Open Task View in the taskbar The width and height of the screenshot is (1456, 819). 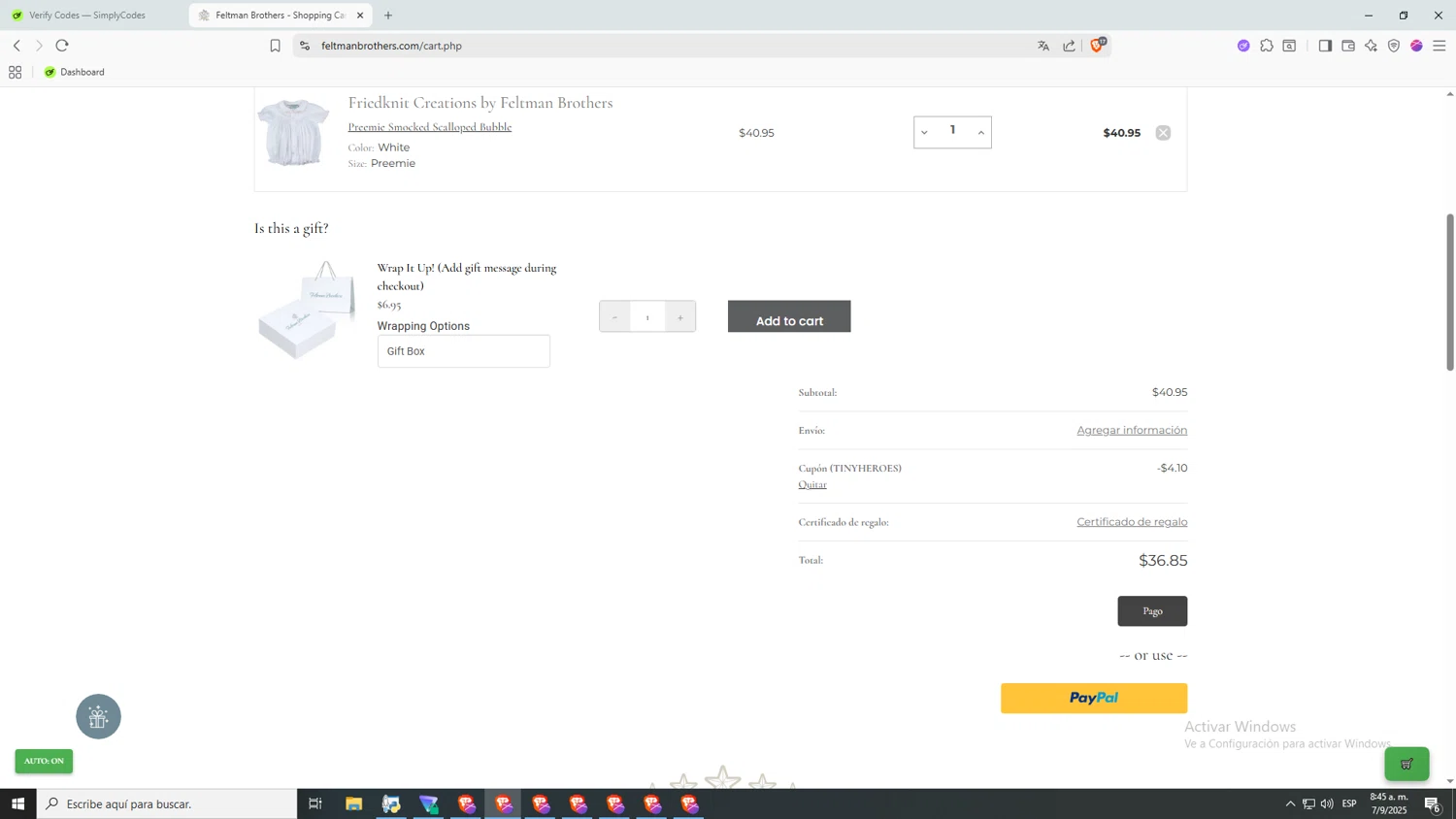pyautogui.click(x=314, y=803)
